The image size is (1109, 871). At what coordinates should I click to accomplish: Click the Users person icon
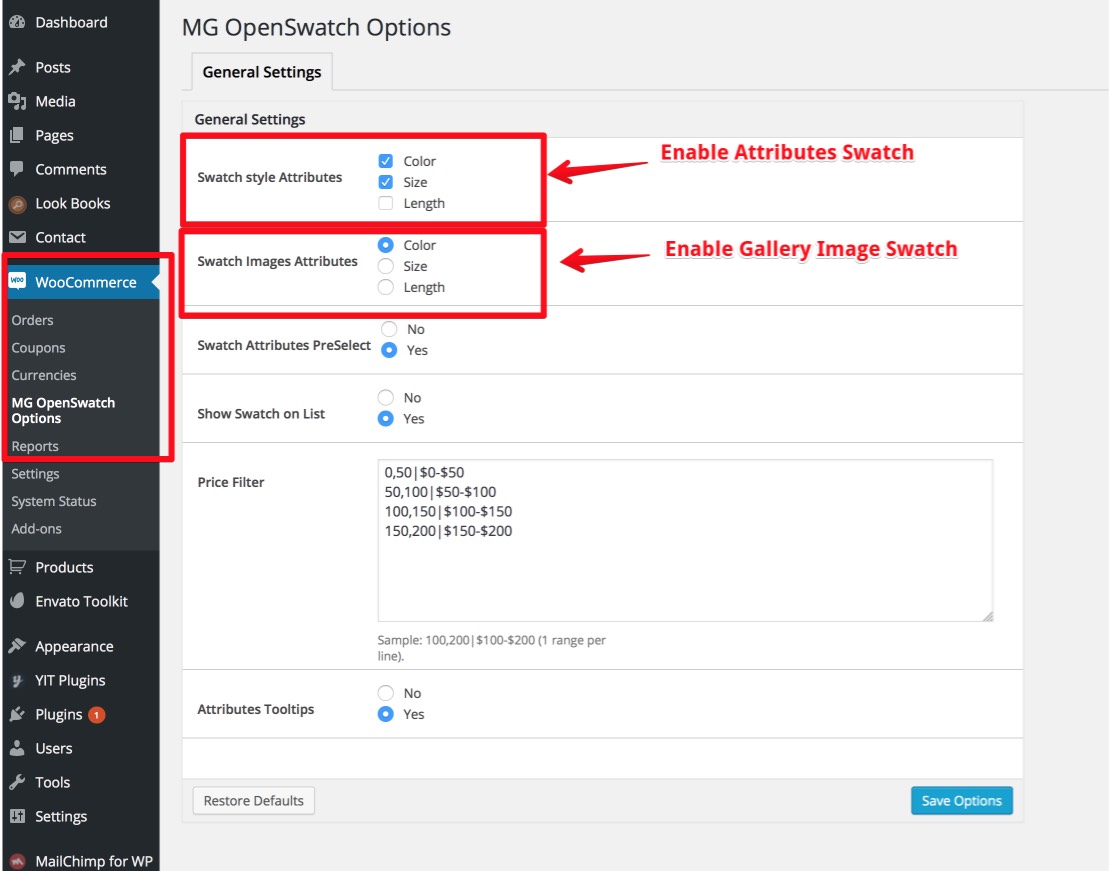coord(17,748)
